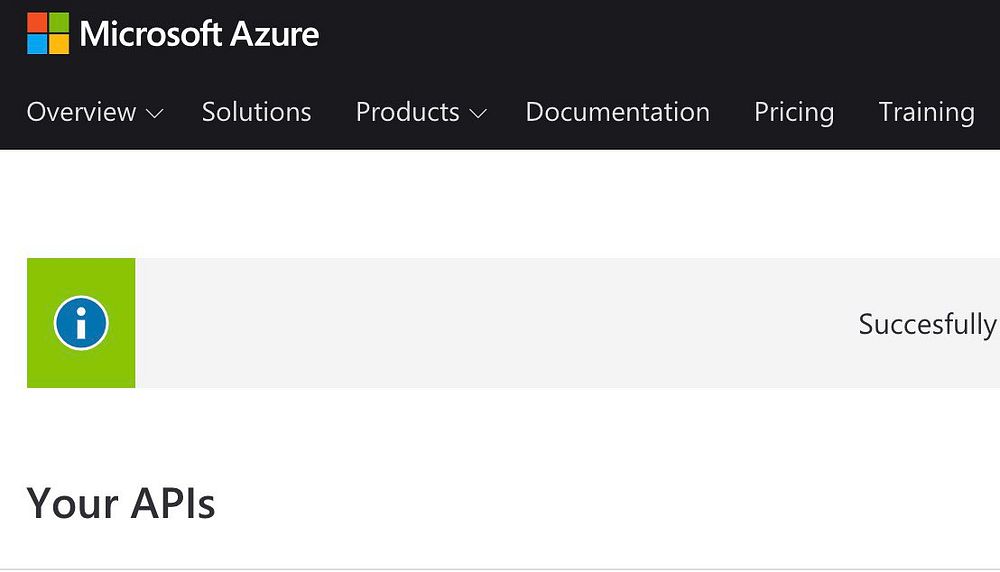Image resolution: width=1000 pixels, height=572 pixels.
Task: Expand the chevron next to Products
Action: [x=478, y=114]
